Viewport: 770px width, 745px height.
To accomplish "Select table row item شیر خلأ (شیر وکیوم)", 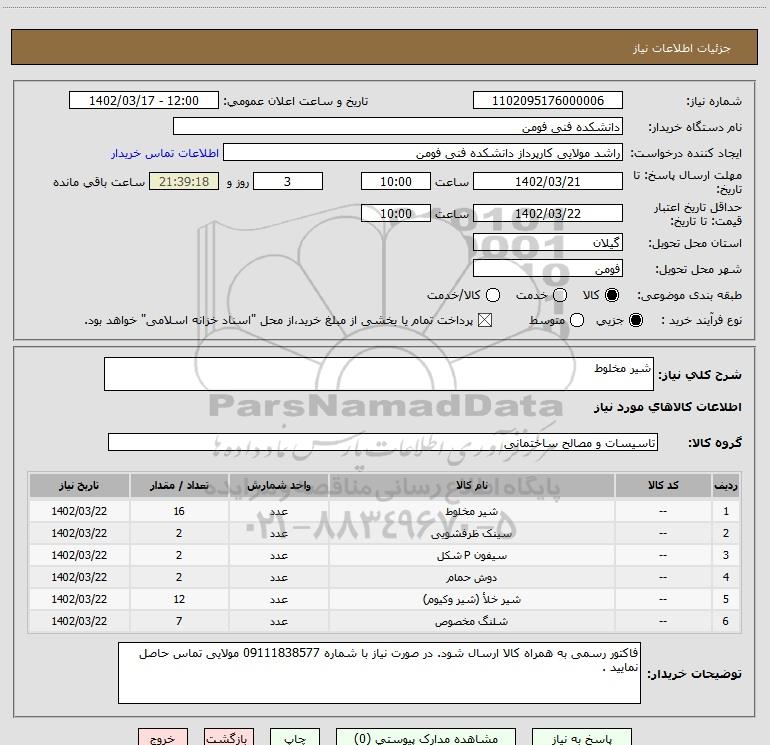I will [471, 599].
